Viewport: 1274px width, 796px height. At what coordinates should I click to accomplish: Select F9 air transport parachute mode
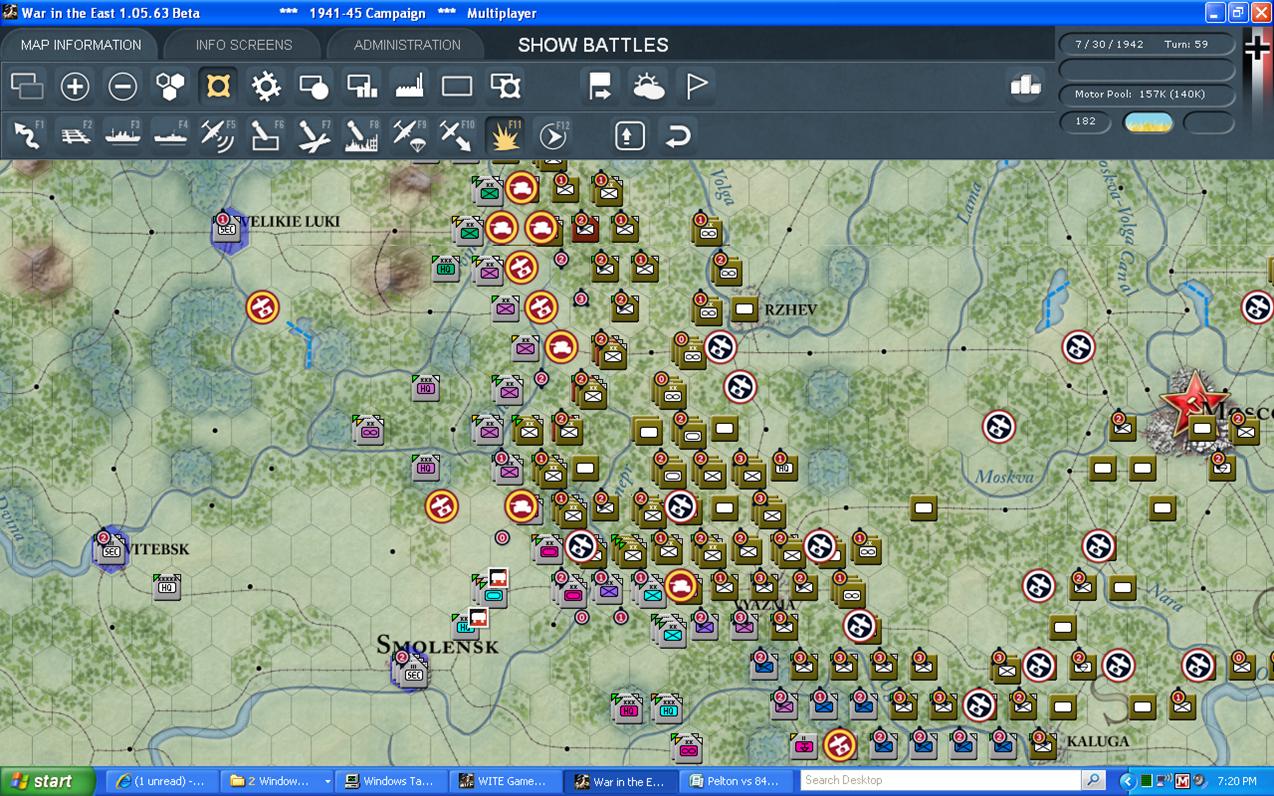(409, 135)
